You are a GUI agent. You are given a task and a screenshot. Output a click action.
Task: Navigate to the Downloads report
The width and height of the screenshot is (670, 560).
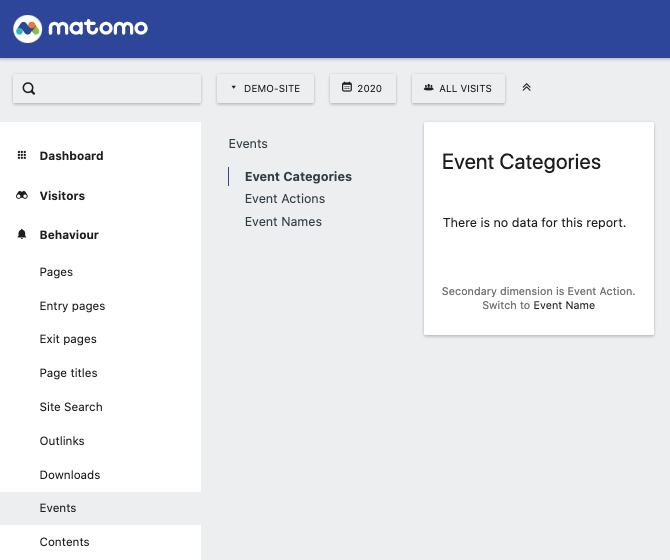70,475
